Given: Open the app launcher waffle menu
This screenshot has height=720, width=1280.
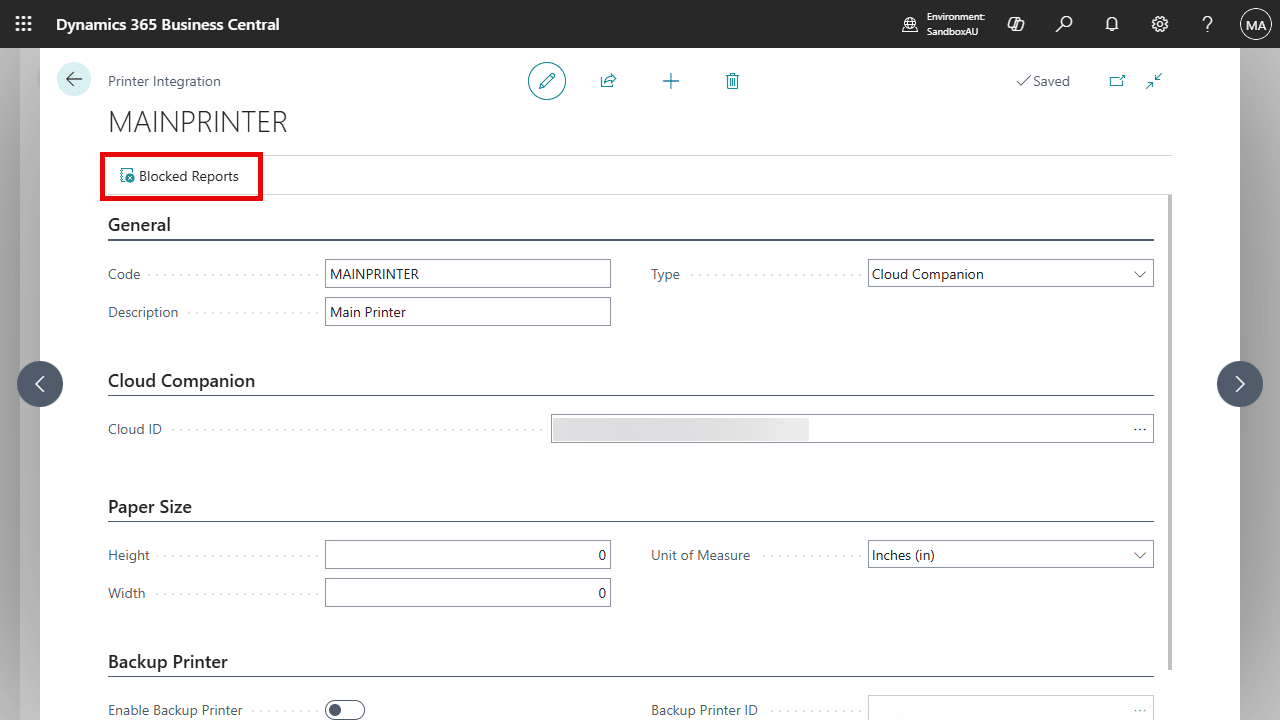Looking at the screenshot, I should pos(24,24).
